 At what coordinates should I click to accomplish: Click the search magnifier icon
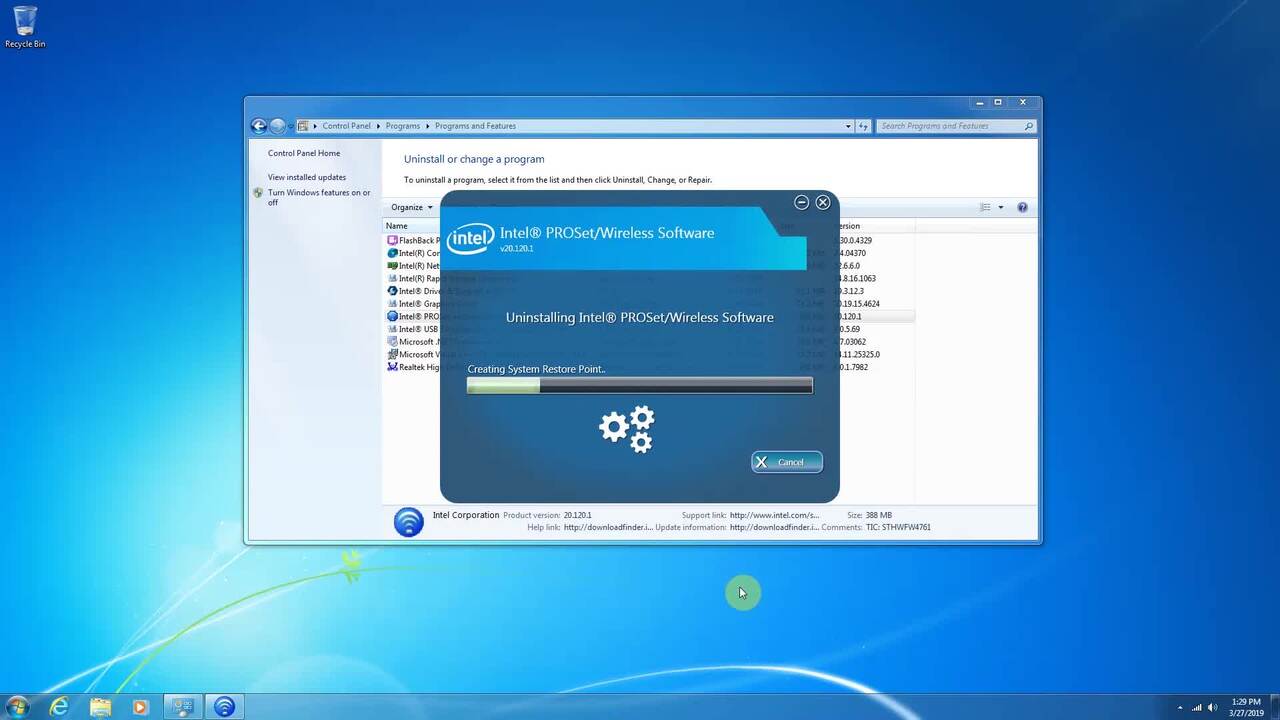tap(1028, 126)
